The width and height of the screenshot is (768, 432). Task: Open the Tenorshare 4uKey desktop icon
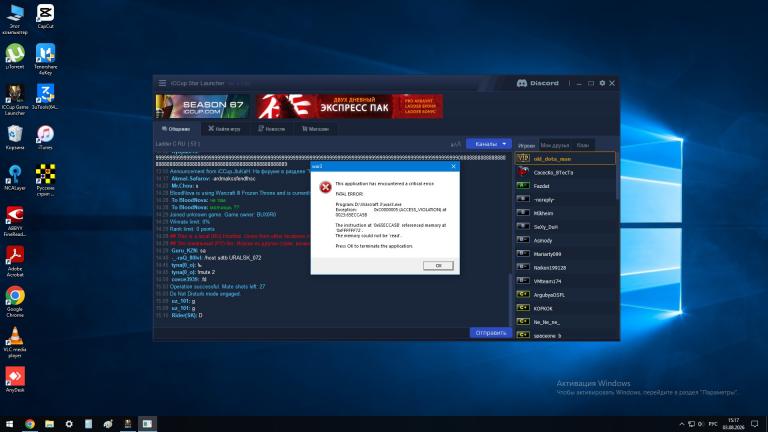click(45, 59)
